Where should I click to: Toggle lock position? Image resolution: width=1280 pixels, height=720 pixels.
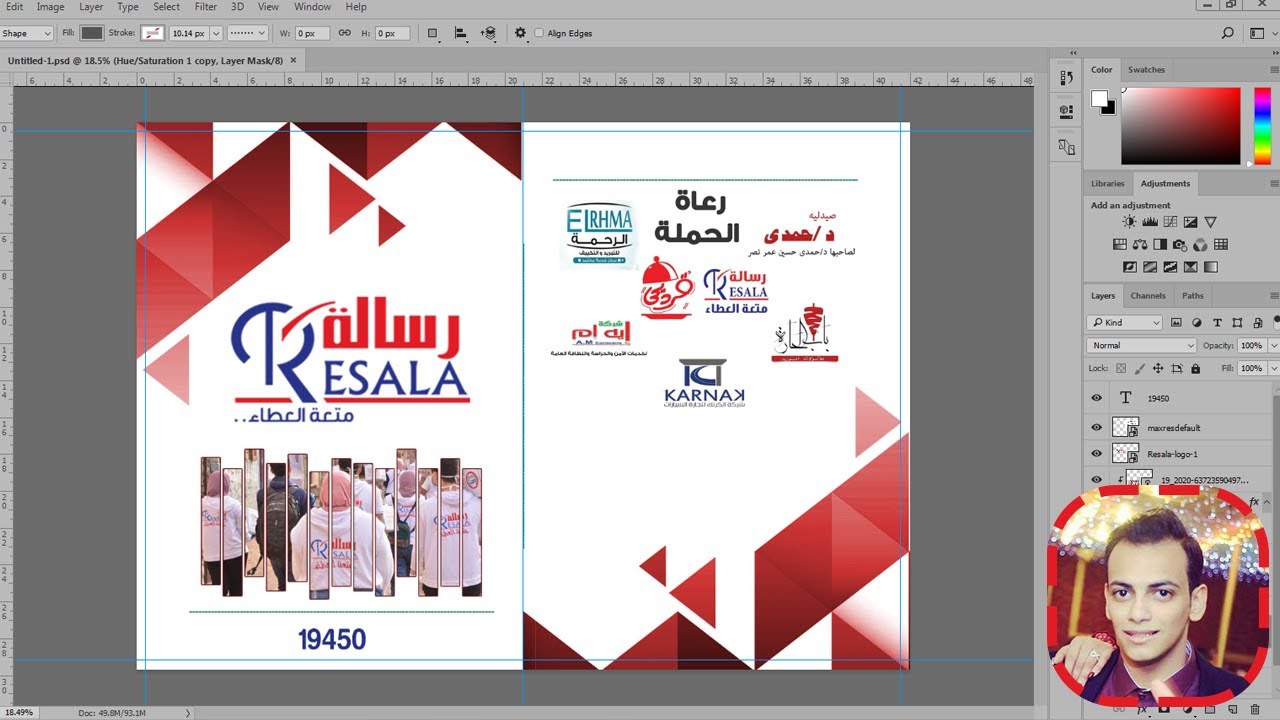[x=1158, y=369]
